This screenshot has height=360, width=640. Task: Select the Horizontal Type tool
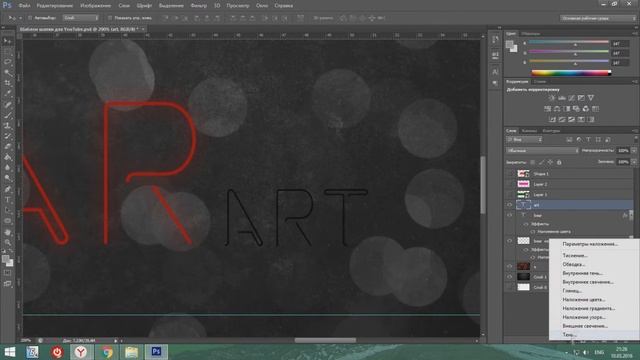pos(7,200)
